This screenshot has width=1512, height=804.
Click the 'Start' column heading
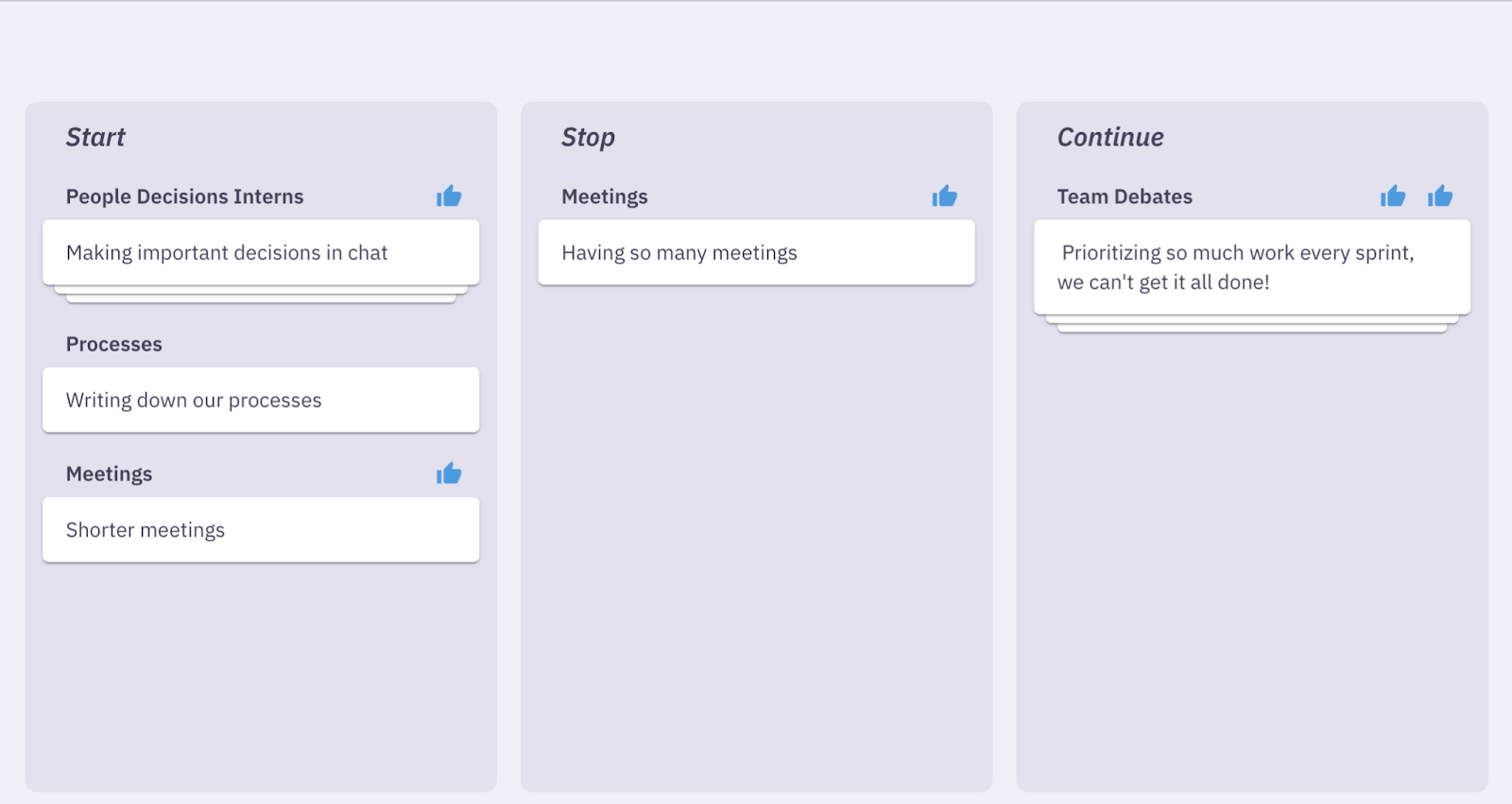click(x=95, y=138)
